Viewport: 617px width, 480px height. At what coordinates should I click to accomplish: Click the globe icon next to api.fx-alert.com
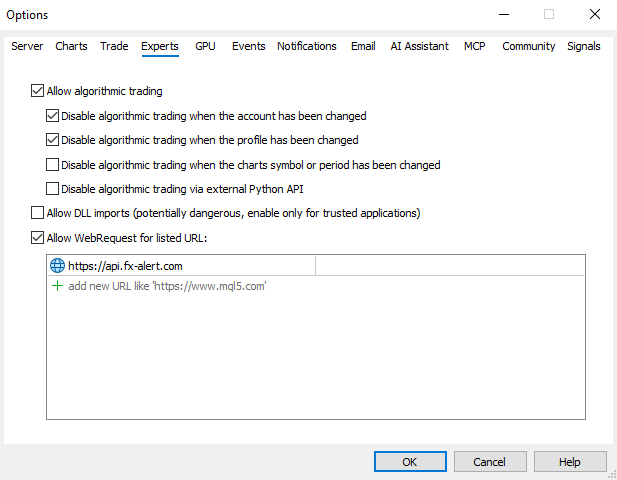[57, 266]
